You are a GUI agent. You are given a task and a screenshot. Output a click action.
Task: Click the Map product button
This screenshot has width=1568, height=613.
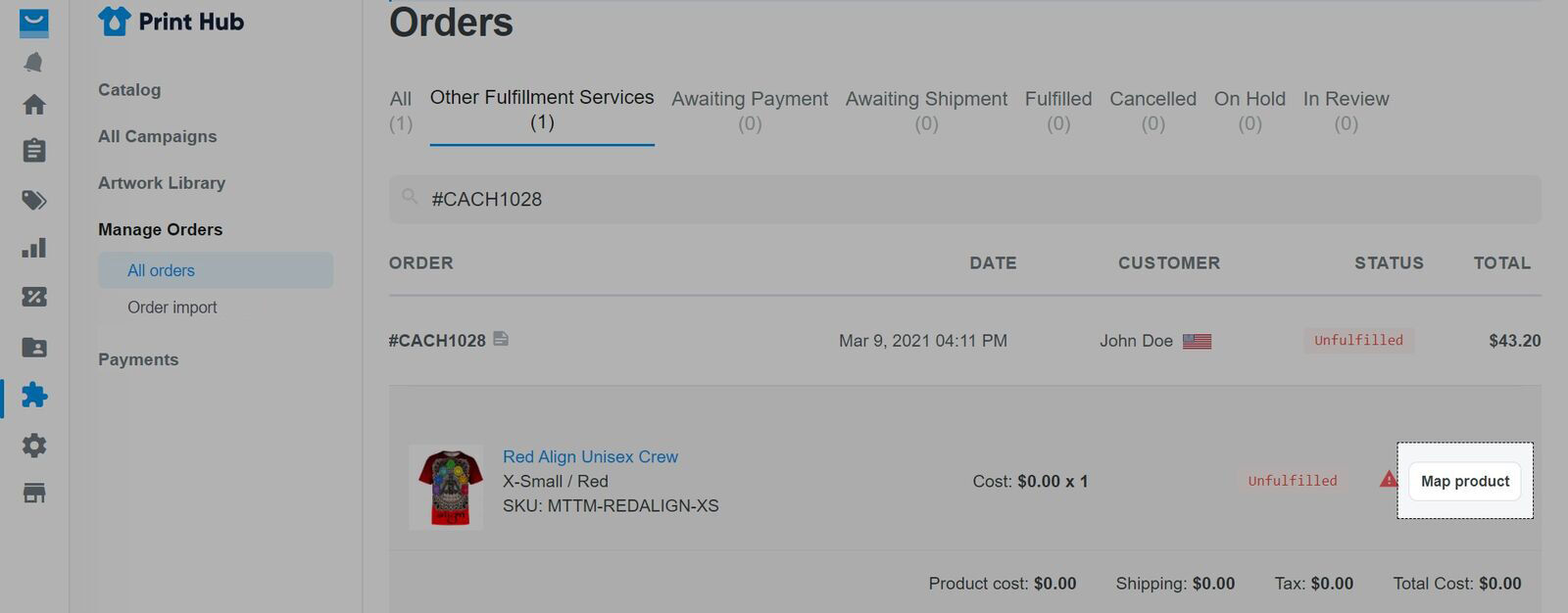coord(1465,481)
